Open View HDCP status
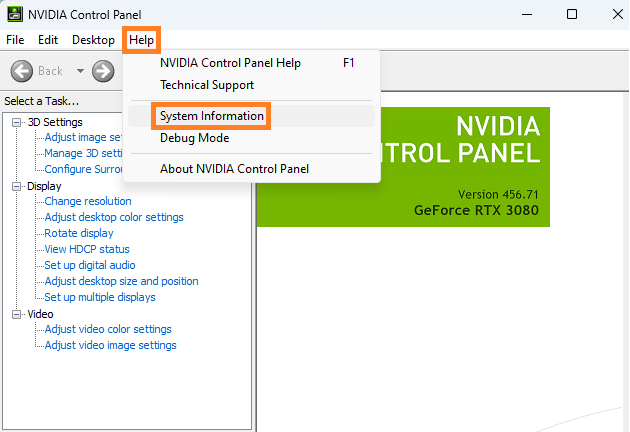The image size is (630, 432). 87,250
